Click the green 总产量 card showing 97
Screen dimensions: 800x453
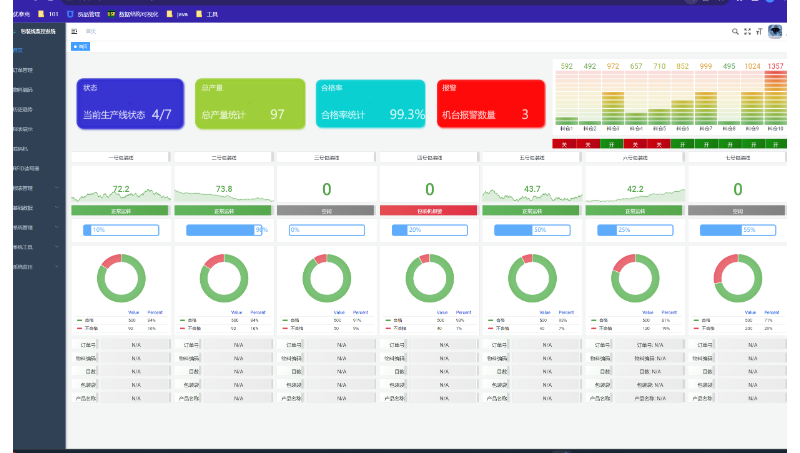click(x=250, y=104)
